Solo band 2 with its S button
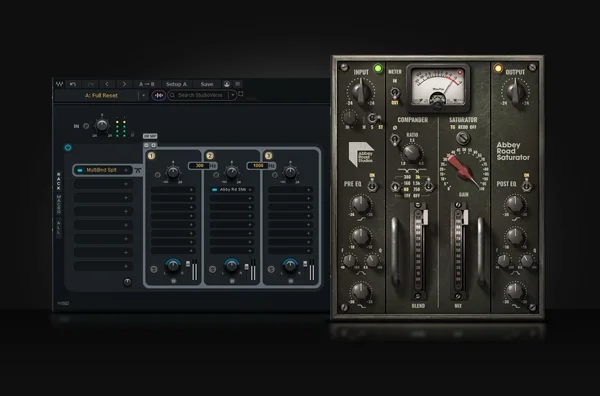600x396 pixels. (212, 270)
